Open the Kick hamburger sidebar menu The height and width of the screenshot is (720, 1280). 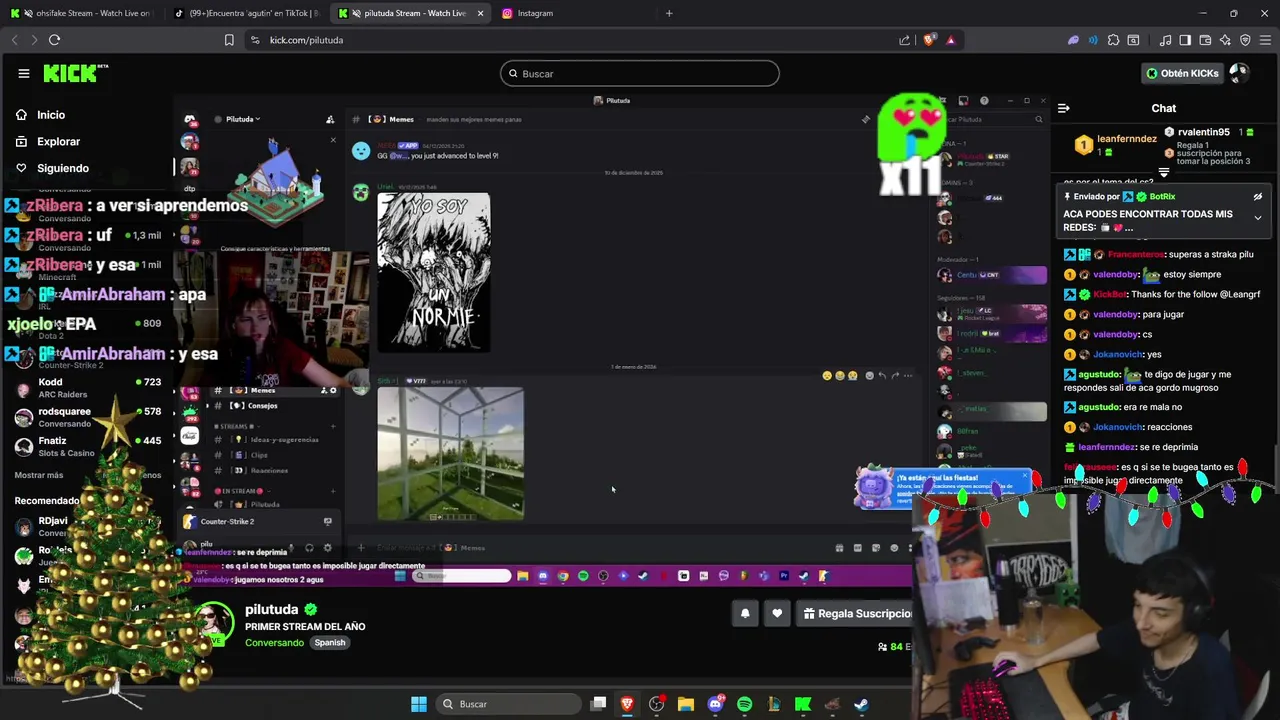click(x=23, y=73)
